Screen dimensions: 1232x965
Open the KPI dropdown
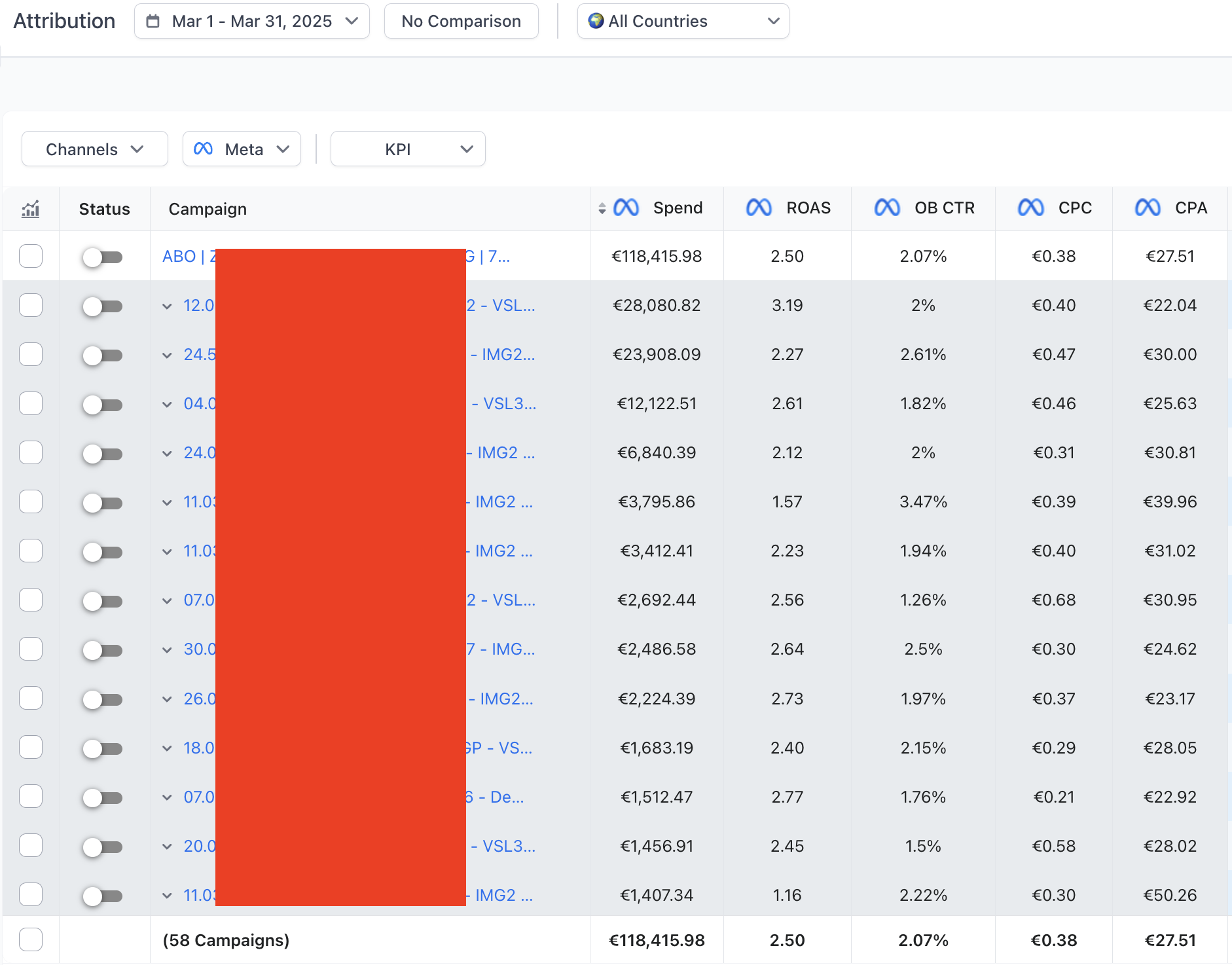(x=408, y=149)
